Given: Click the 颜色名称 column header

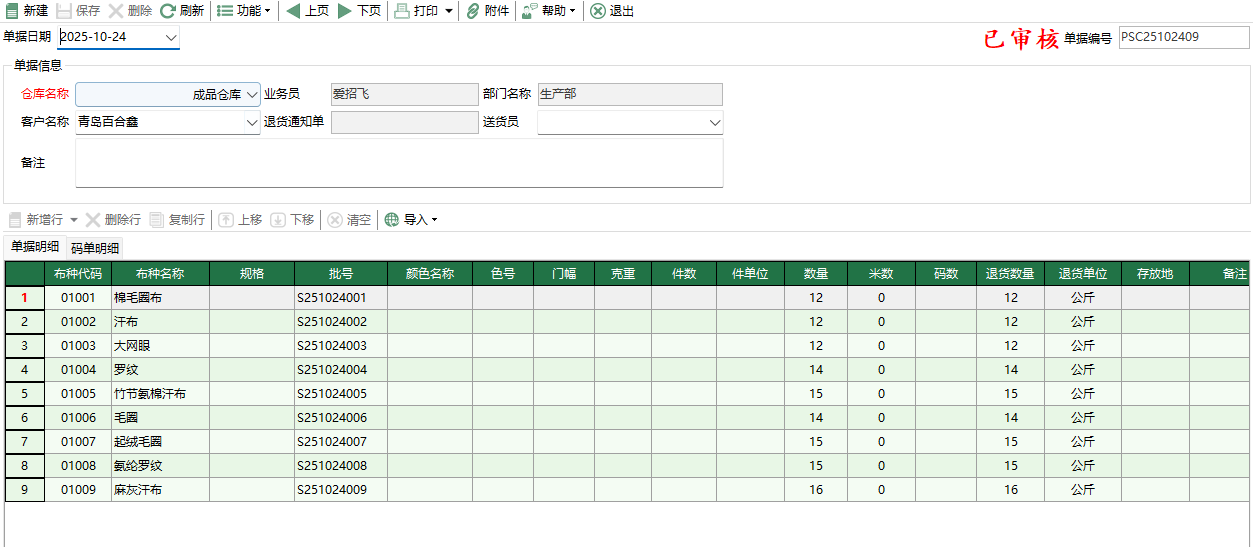Looking at the screenshot, I should pos(430,273).
